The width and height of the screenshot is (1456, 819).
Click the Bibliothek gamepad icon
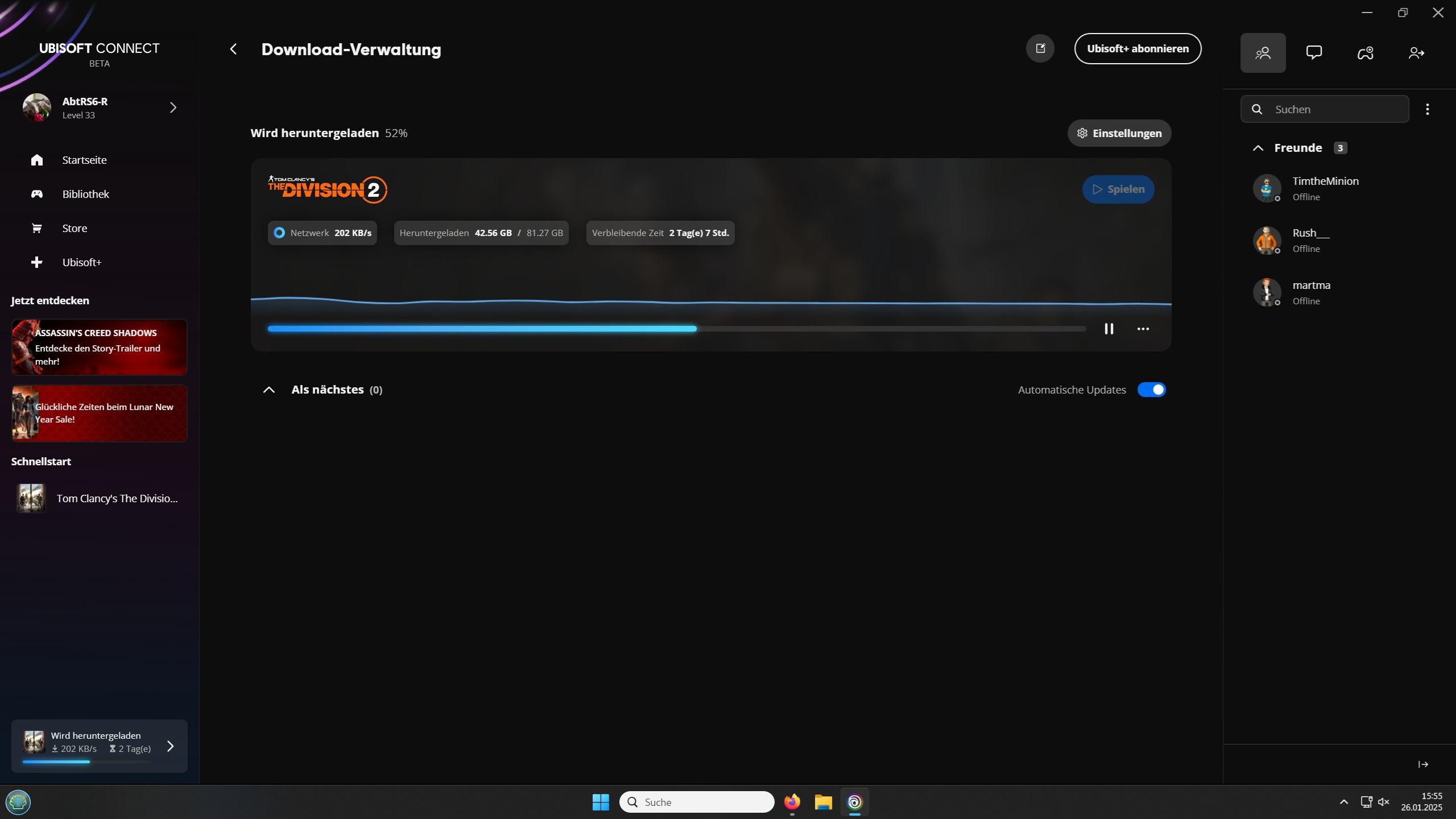click(x=36, y=194)
